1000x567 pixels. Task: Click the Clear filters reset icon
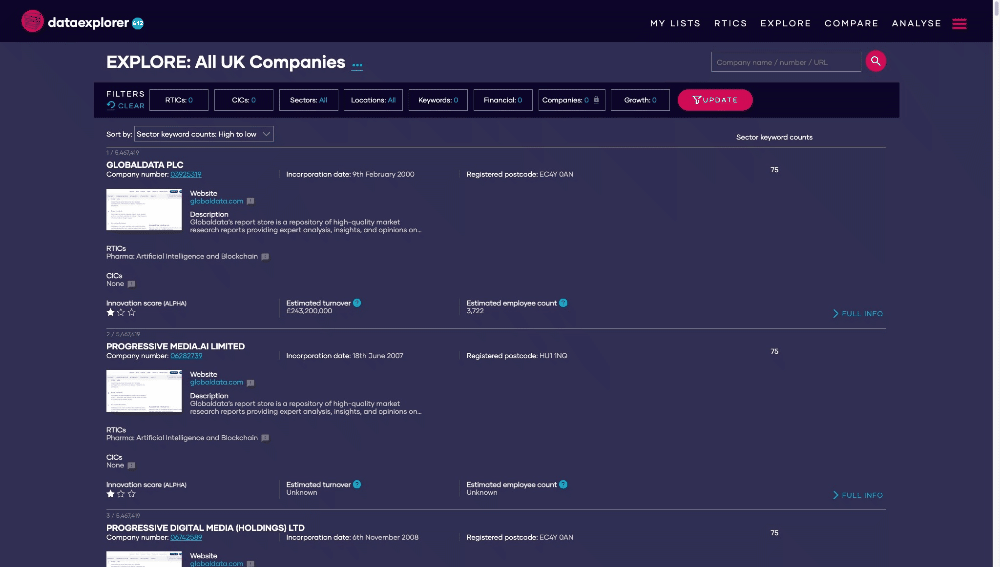[x=111, y=106]
